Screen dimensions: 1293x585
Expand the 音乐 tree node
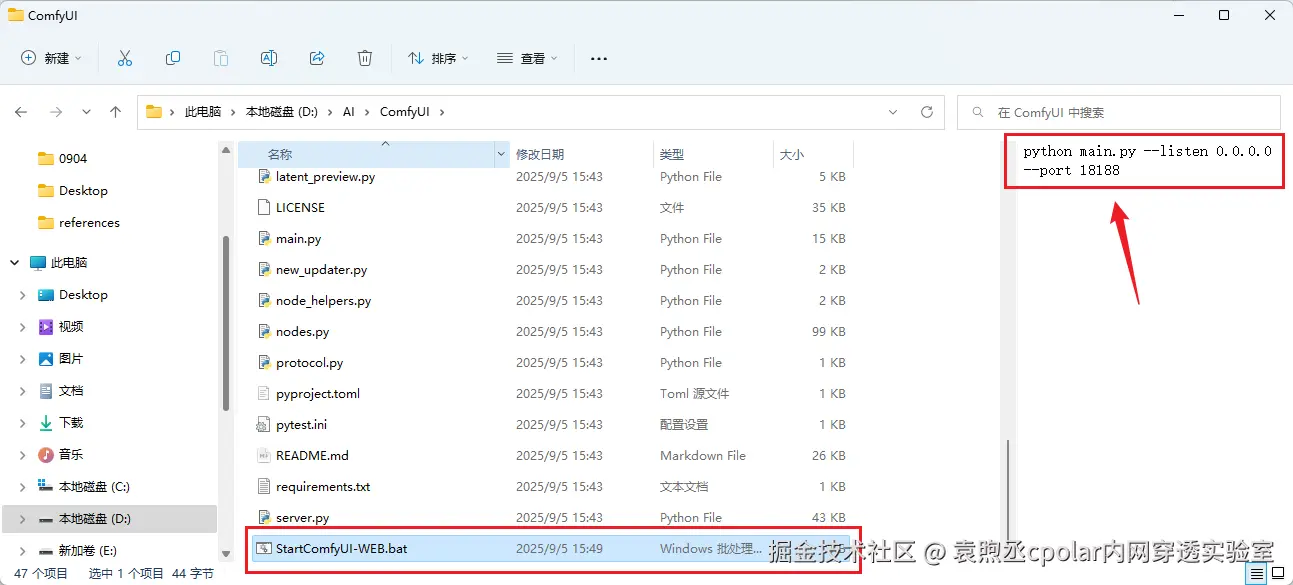coord(23,455)
